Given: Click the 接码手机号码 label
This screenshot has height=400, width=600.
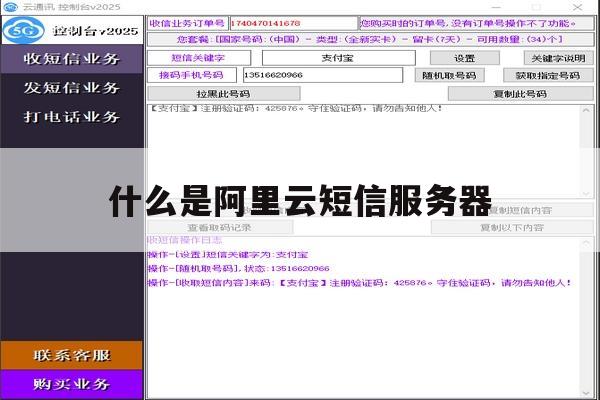Looking at the screenshot, I should 192,75.
